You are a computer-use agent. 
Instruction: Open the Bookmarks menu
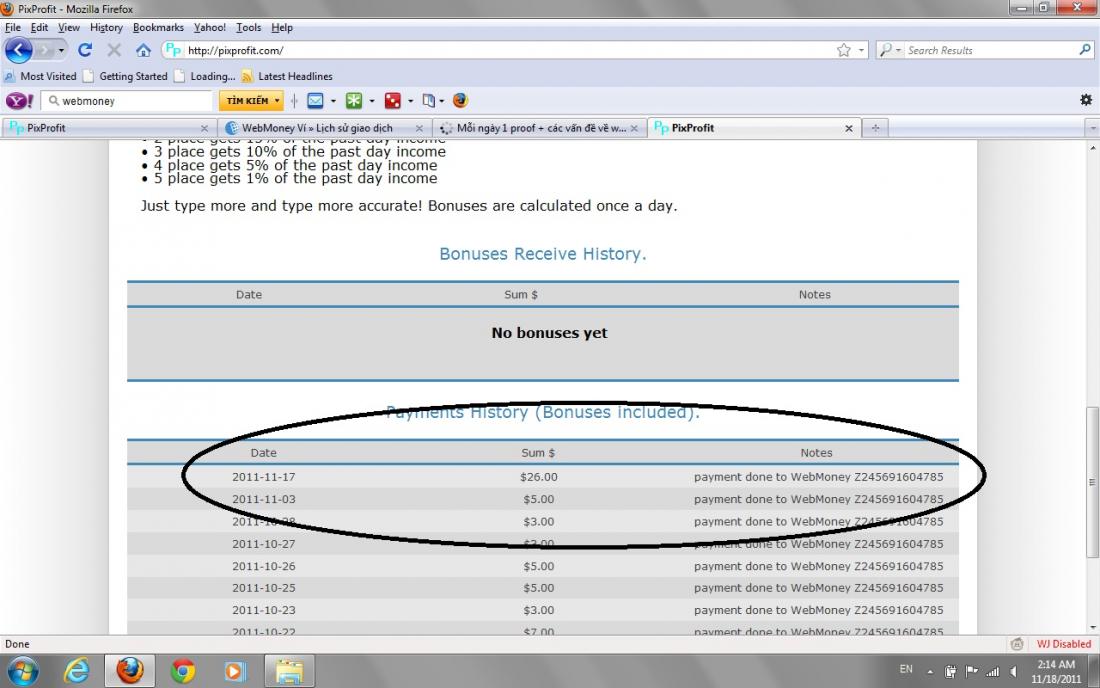[158, 27]
